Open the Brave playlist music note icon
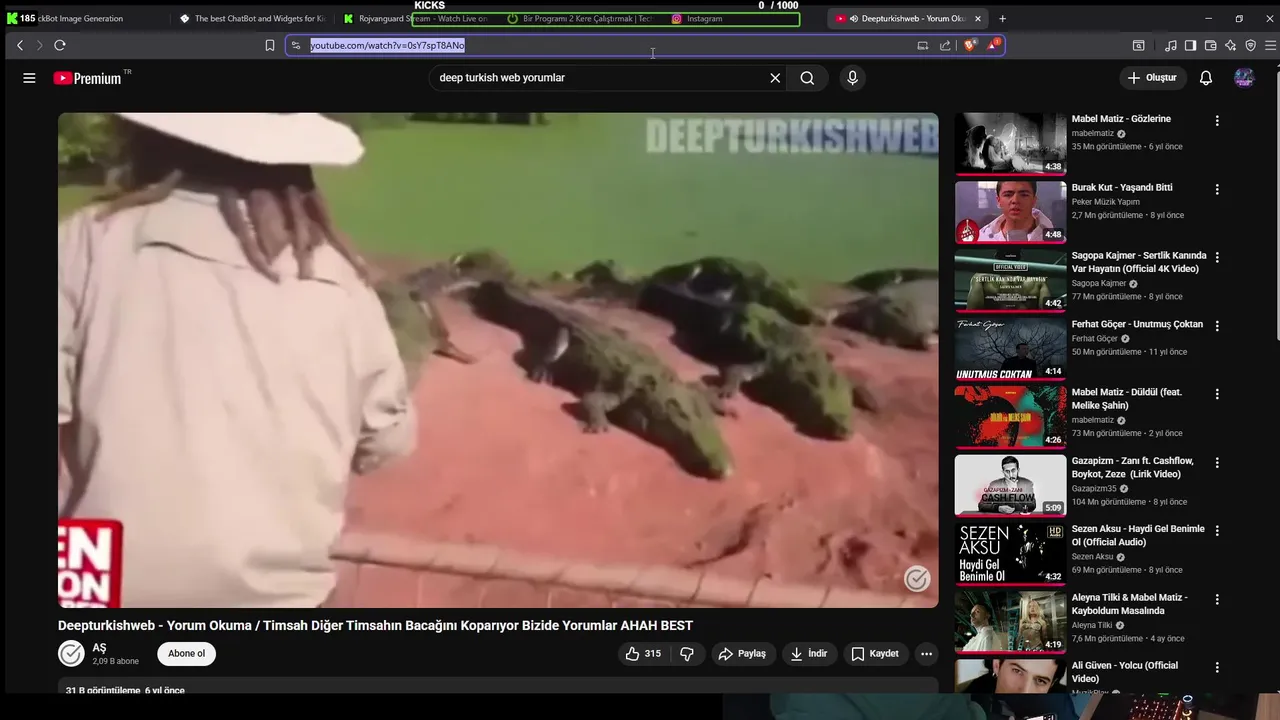The image size is (1280, 720). [1170, 45]
